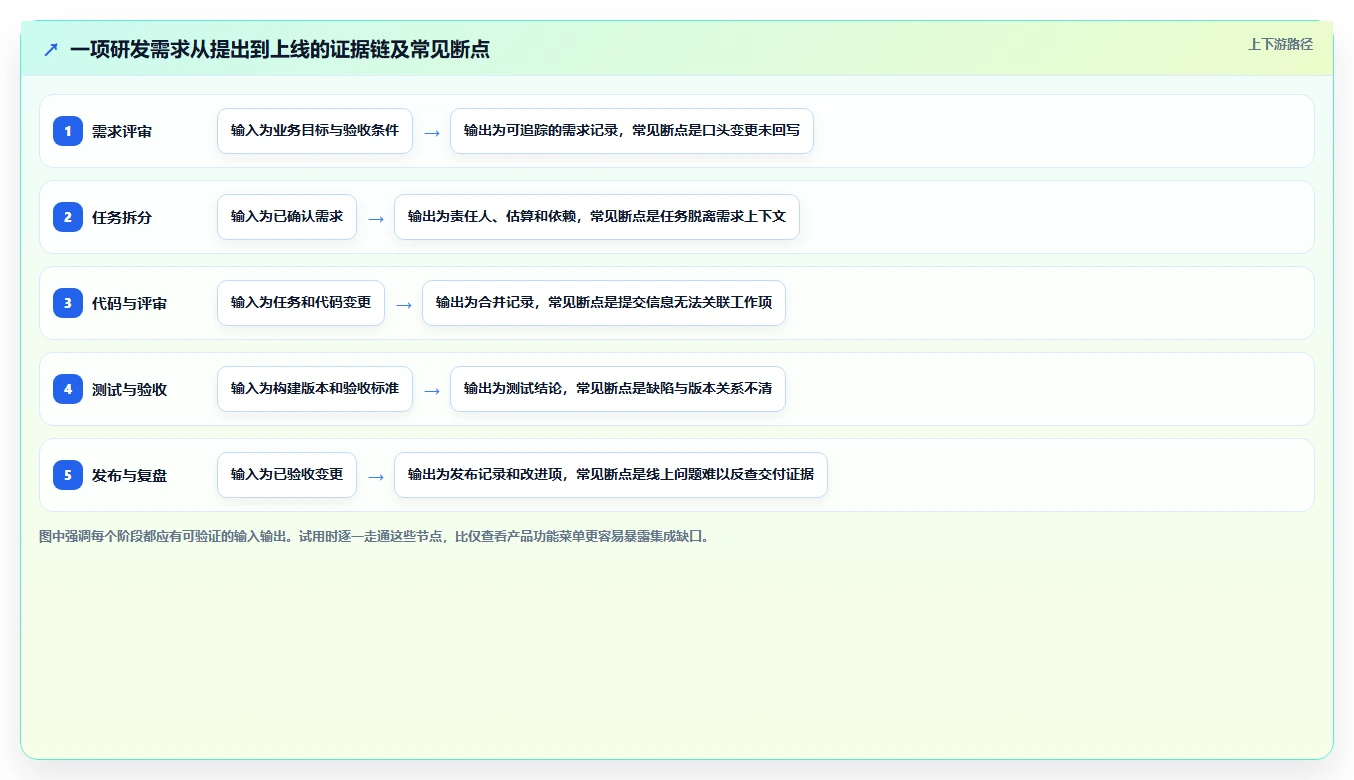This screenshot has height=780, width=1354.
Task: Click the 需求评审 stage label
Action: click(x=122, y=131)
